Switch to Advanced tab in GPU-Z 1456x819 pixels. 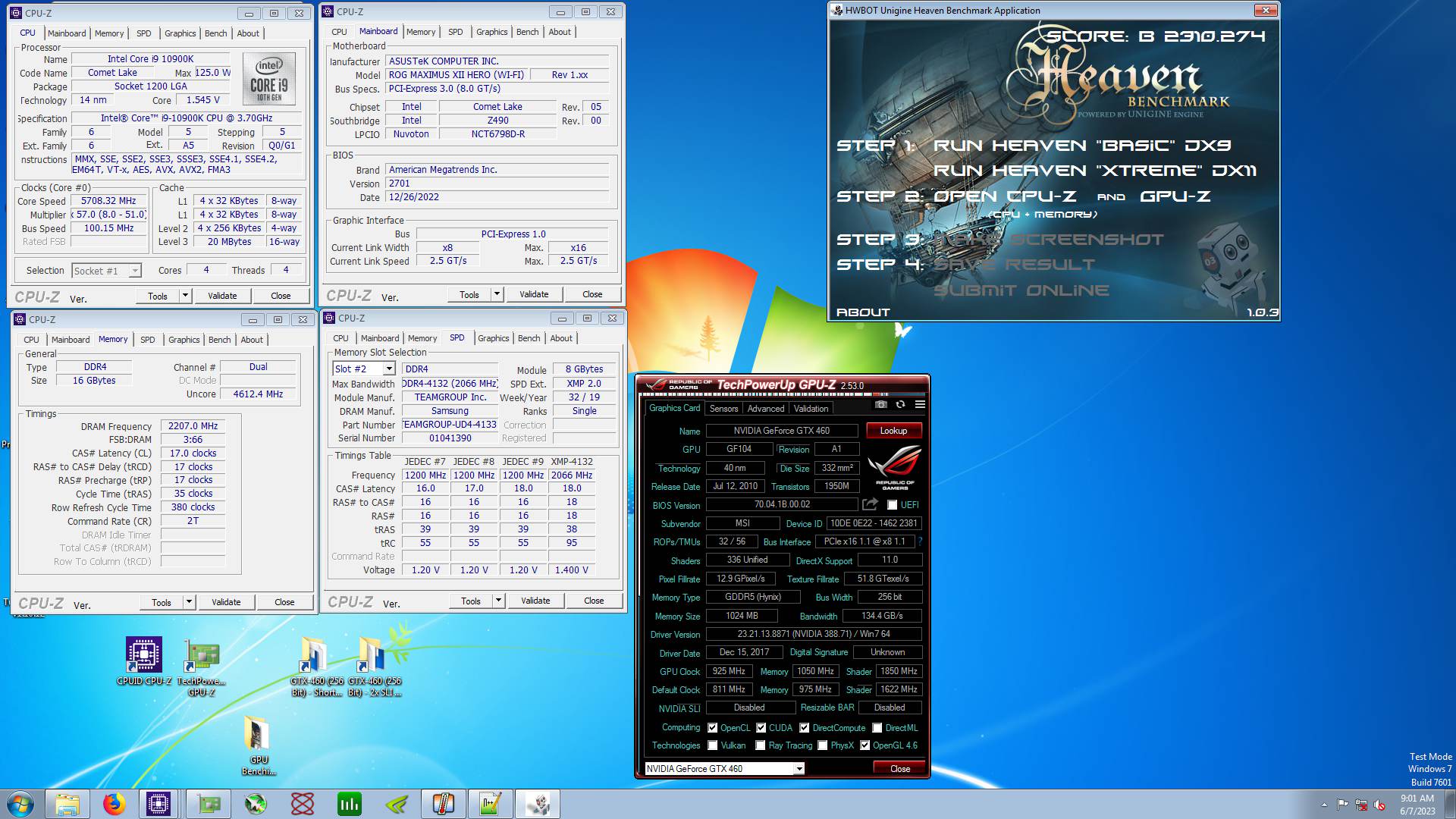pyautogui.click(x=766, y=409)
